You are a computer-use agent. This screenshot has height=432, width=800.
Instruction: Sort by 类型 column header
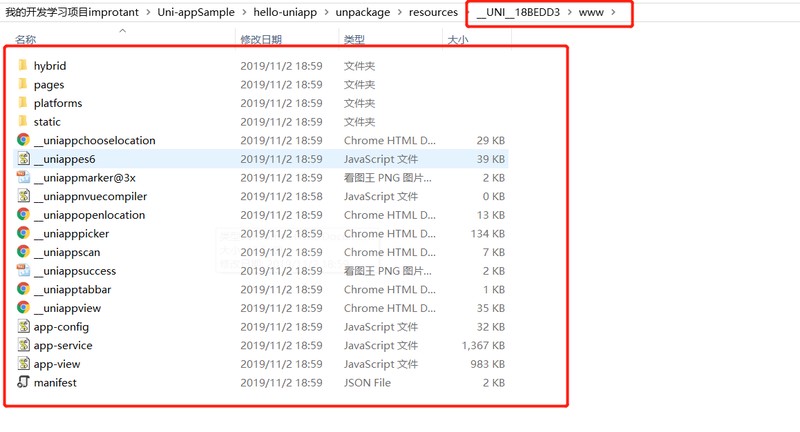point(354,39)
